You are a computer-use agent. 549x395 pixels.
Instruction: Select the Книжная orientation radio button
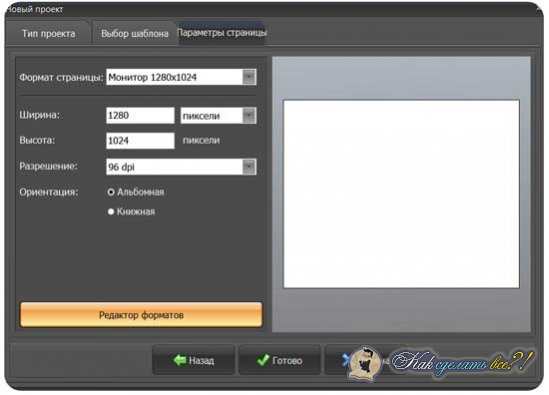[x=111, y=212]
